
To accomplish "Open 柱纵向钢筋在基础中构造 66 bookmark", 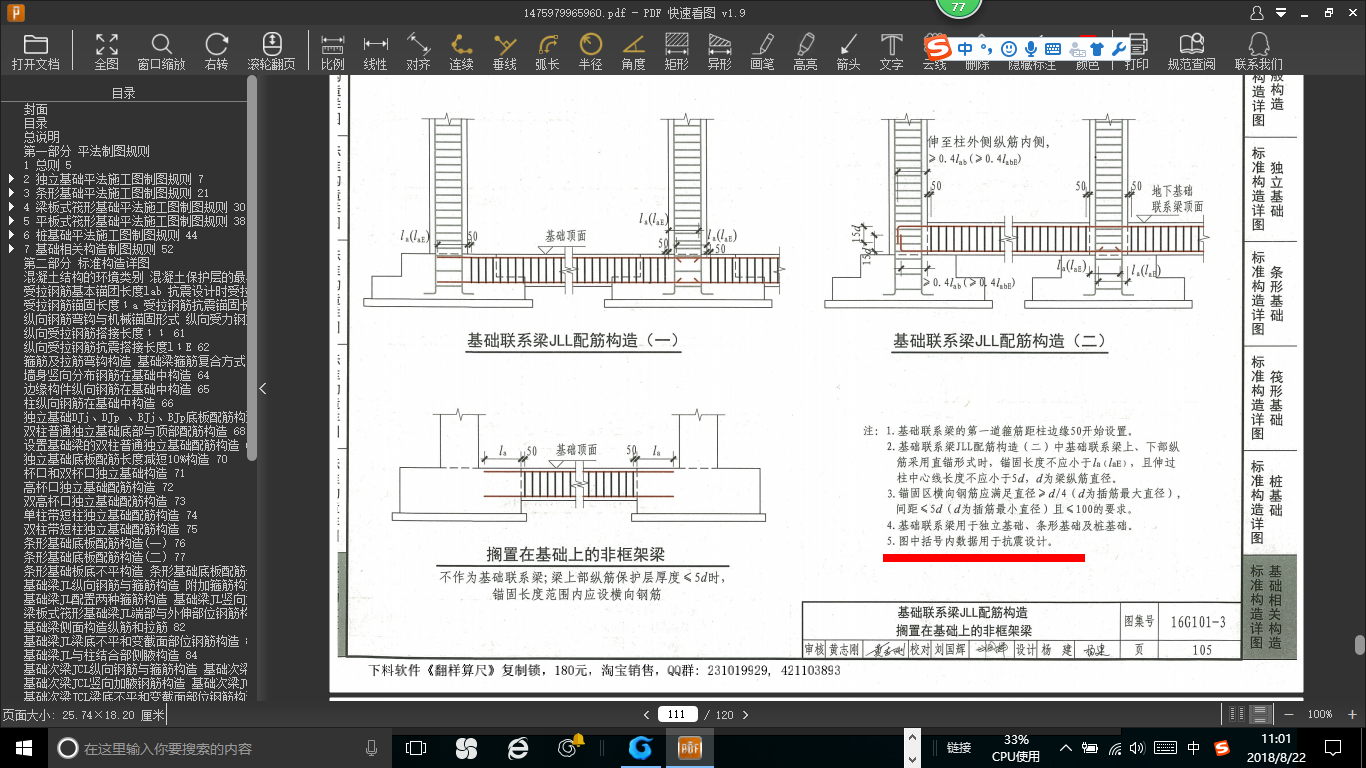I will pyautogui.click(x=98, y=403).
